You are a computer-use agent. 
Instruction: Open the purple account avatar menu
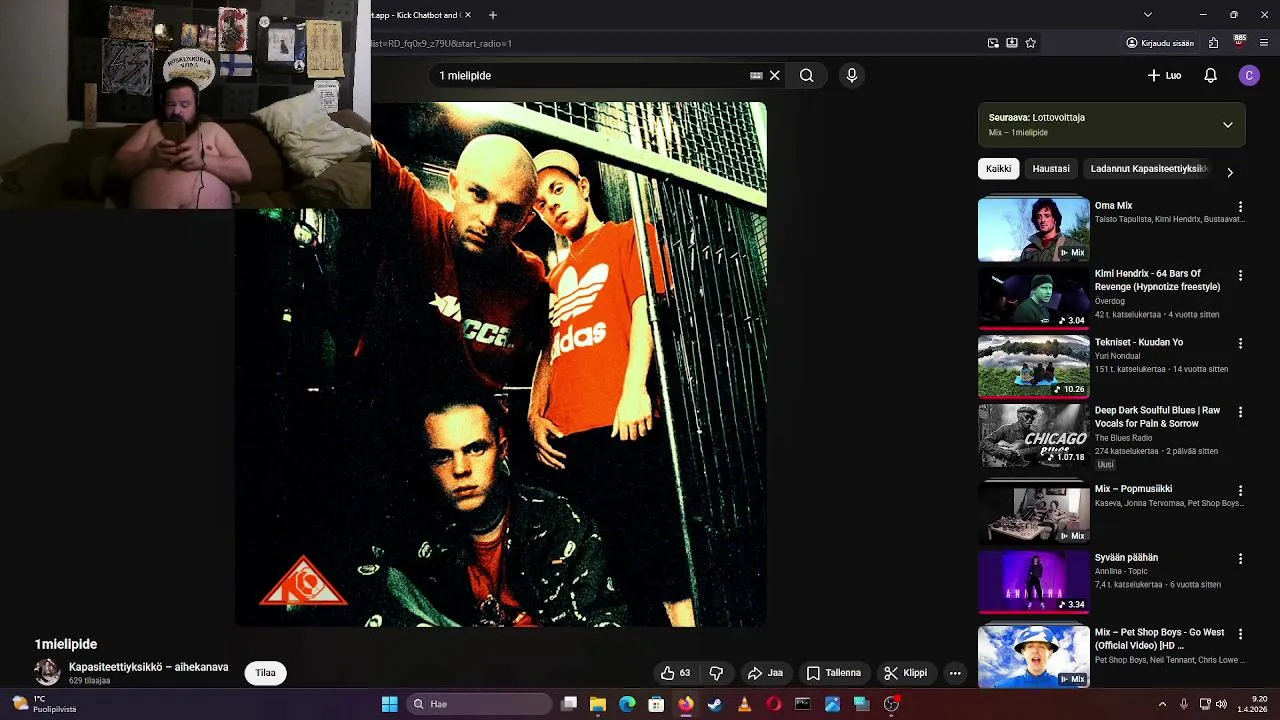[1249, 75]
